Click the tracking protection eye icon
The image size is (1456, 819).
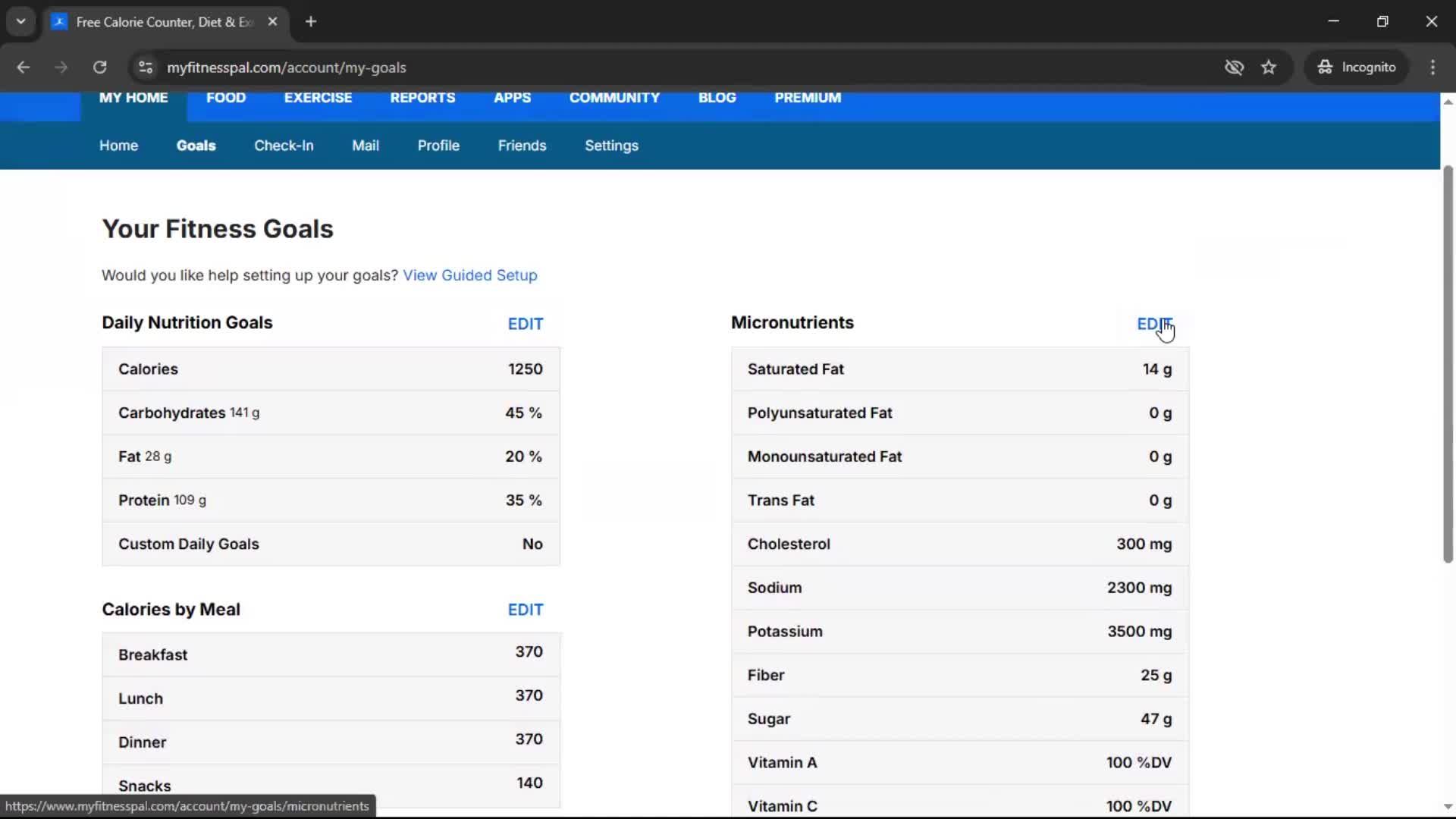pyautogui.click(x=1234, y=67)
